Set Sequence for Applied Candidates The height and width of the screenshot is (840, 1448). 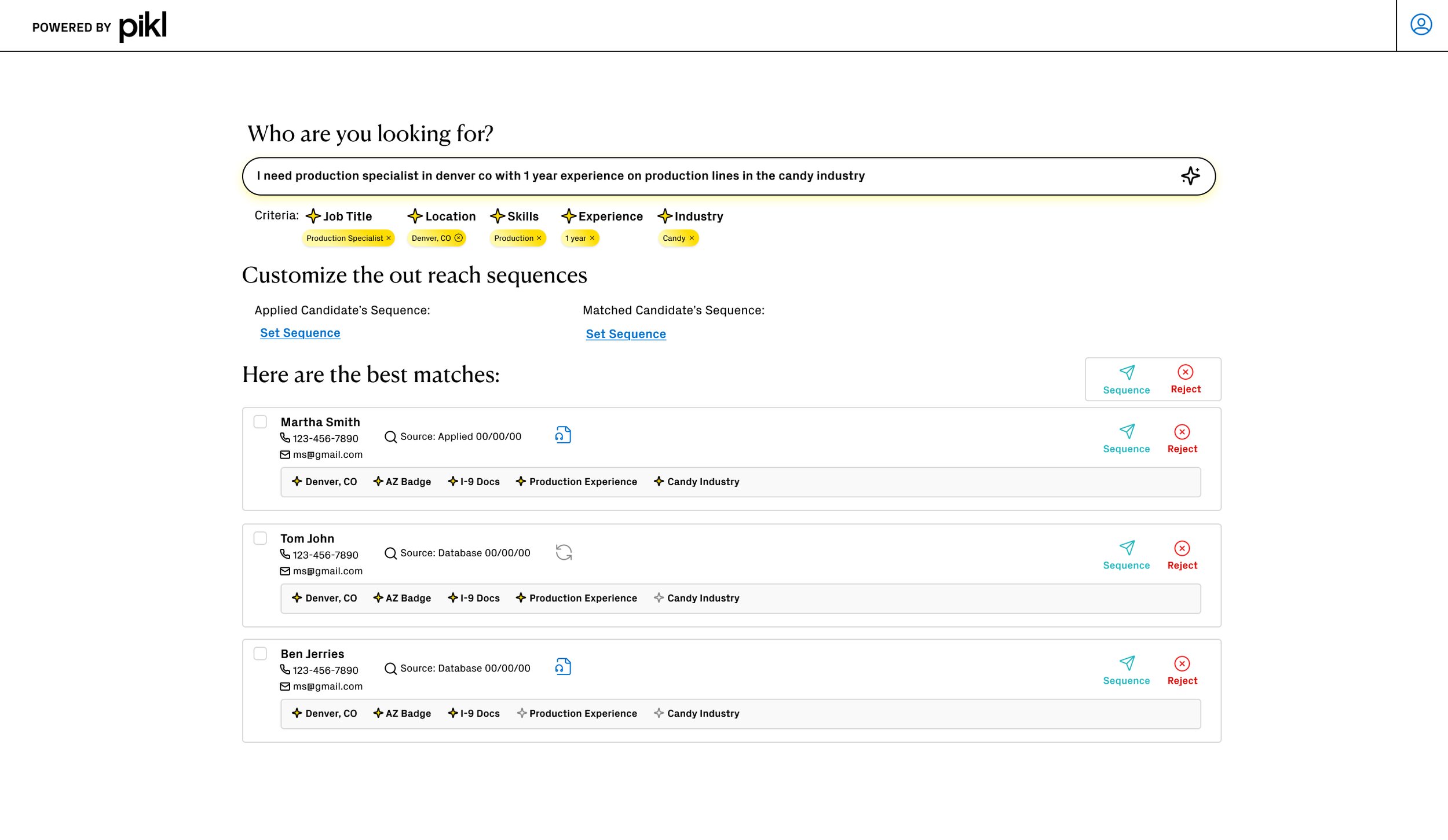300,333
